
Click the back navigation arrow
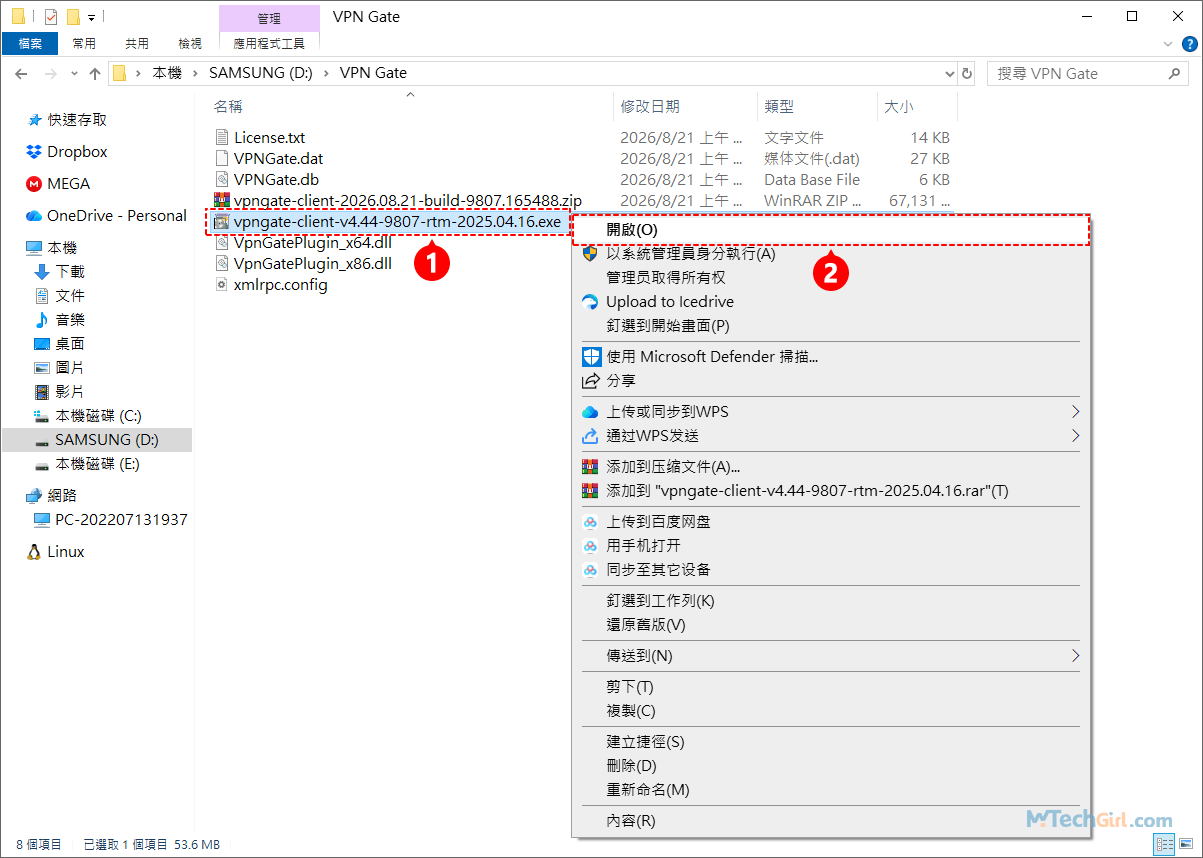[21, 73]
